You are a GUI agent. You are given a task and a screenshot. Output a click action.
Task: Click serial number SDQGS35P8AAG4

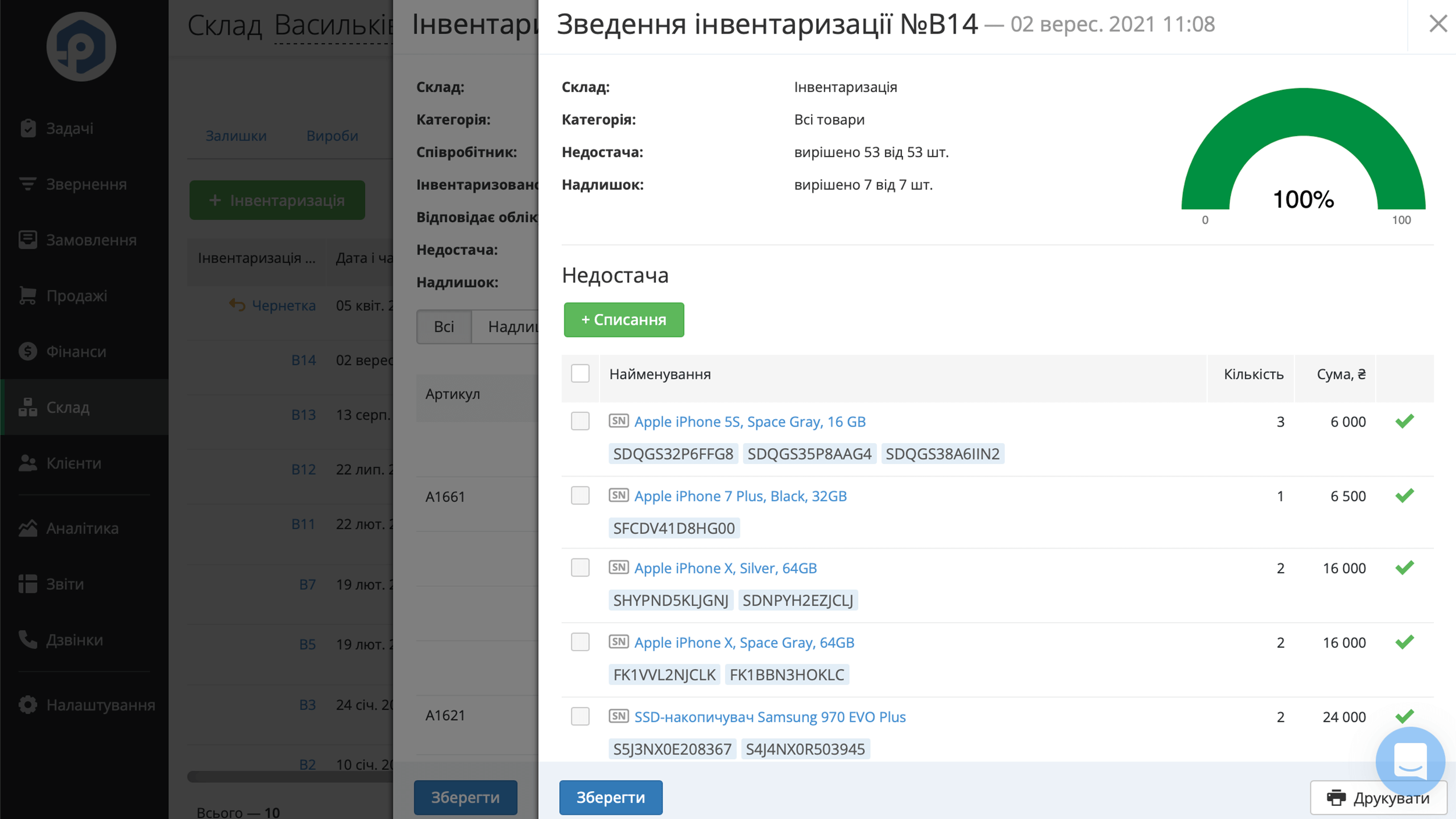(809, 454)
